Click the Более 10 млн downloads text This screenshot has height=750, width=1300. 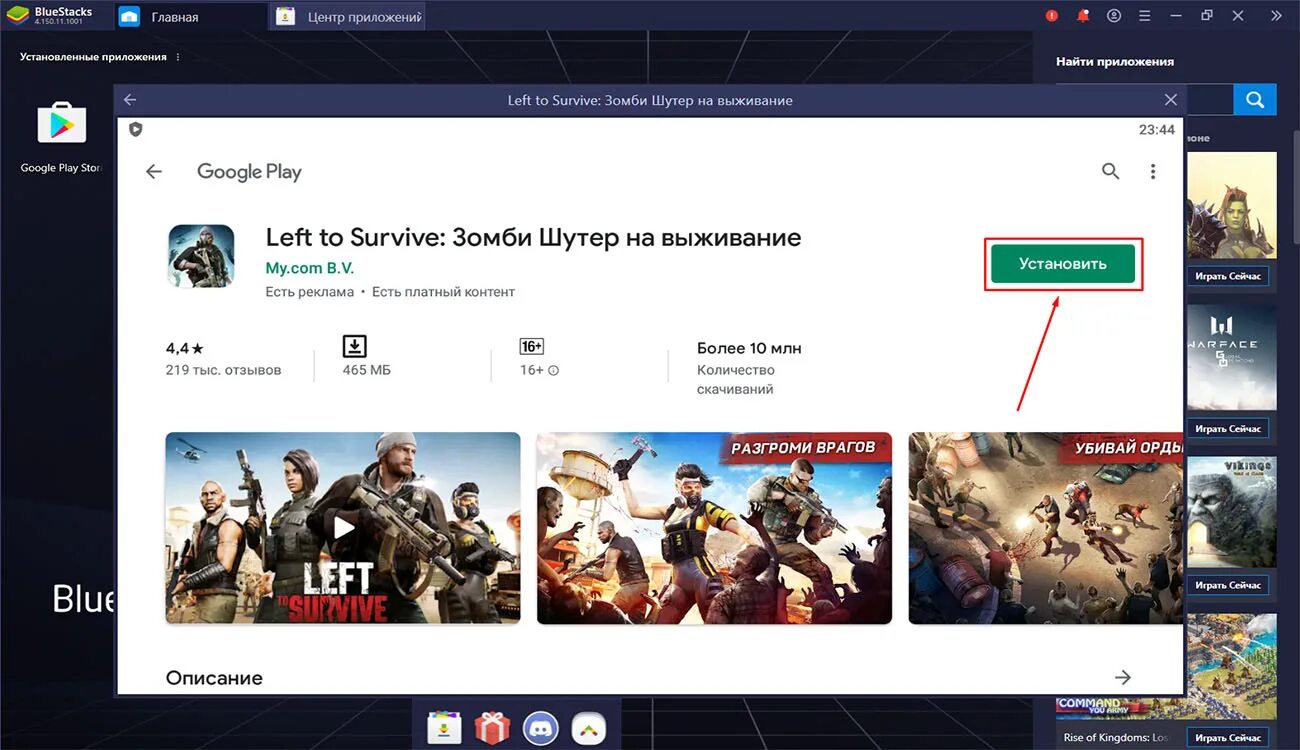pos(749,348)
